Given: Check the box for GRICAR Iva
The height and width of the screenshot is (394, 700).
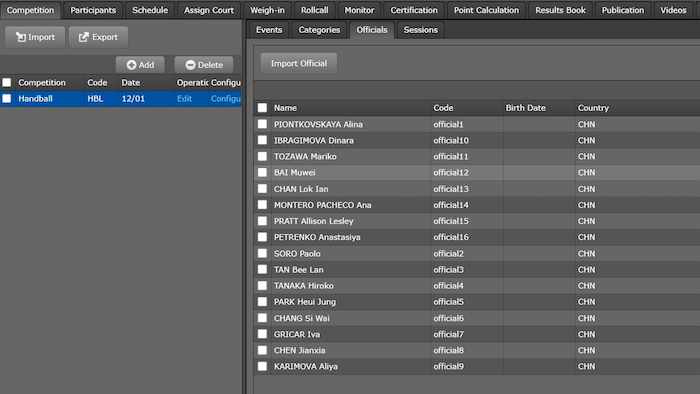Looking at the screenshot, I should pyautogui.click(x=262, y=334).
